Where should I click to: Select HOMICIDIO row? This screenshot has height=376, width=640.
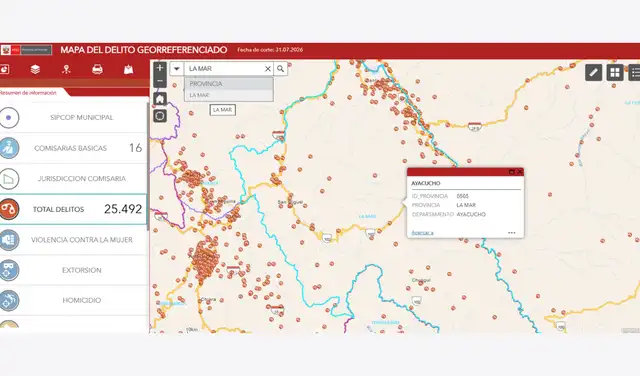tap(73, 300)
